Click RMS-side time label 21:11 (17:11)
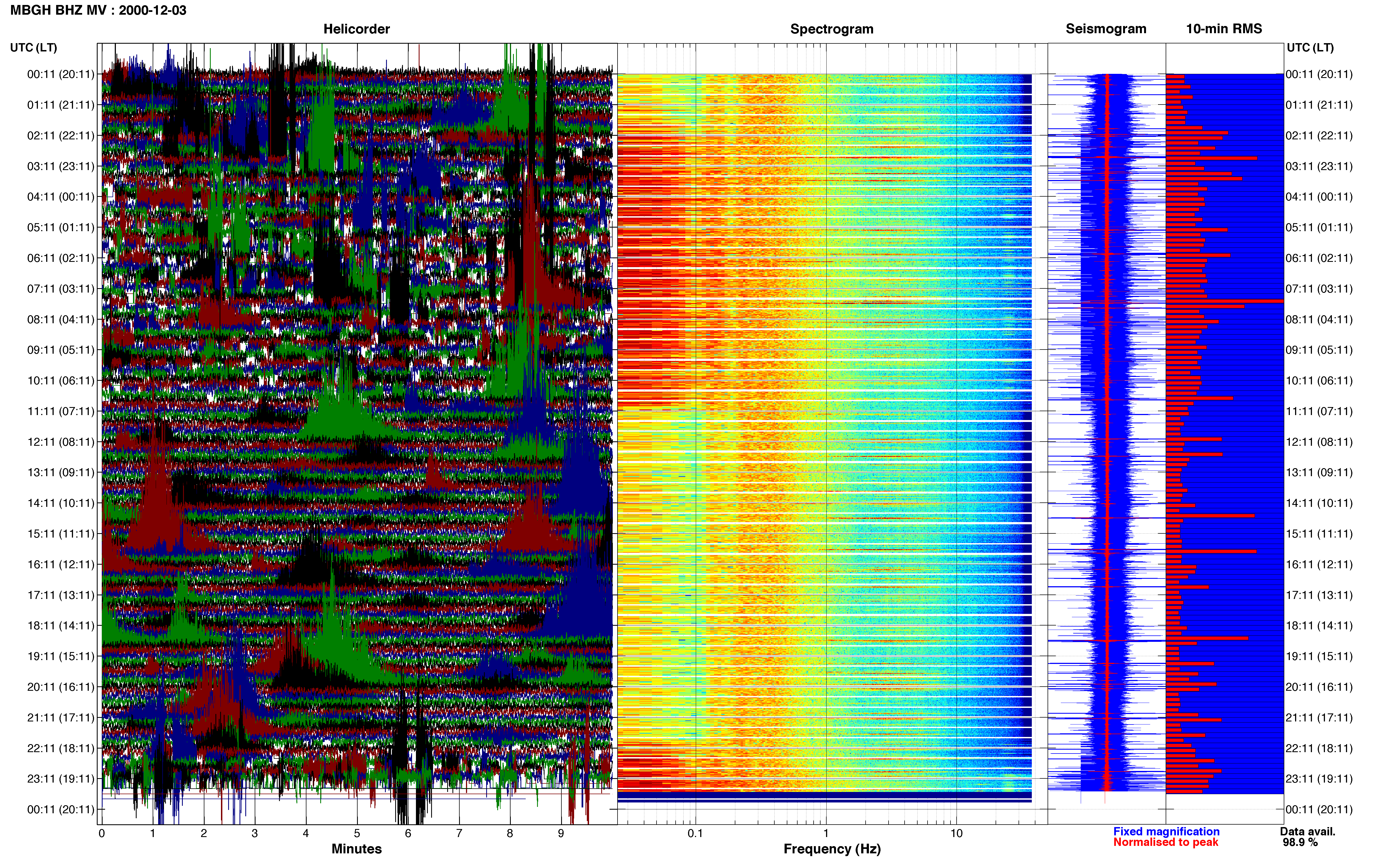This screenshot has height=868, width=1388. coord(1319,718)
